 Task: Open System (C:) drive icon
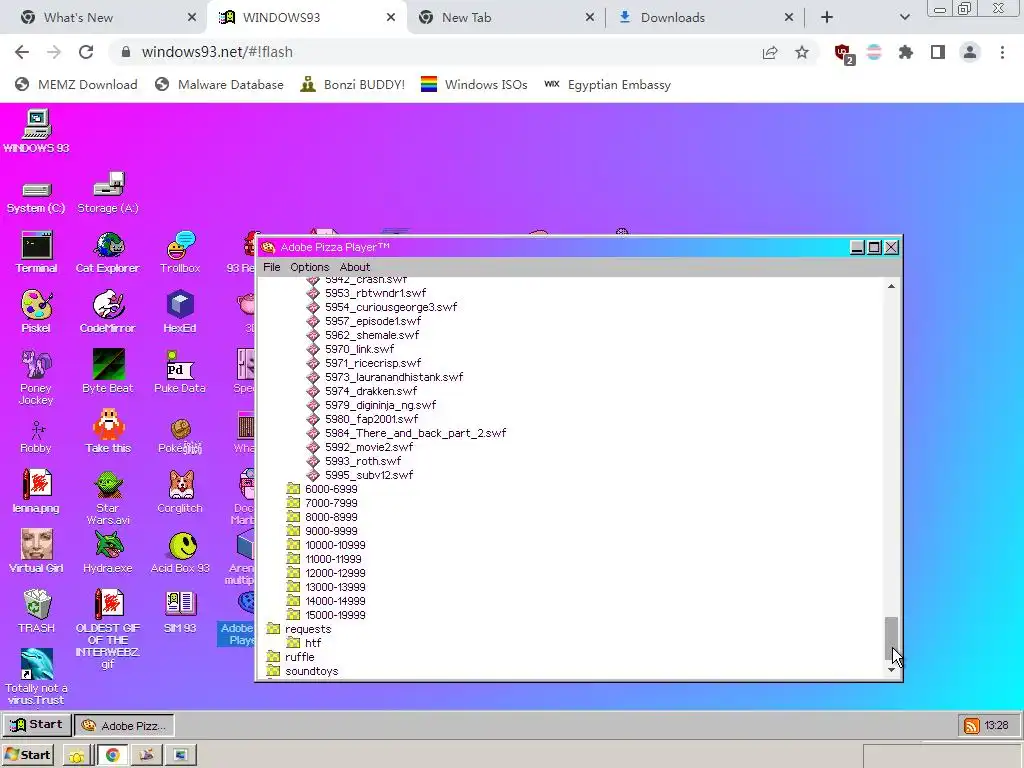click(36, 198)
